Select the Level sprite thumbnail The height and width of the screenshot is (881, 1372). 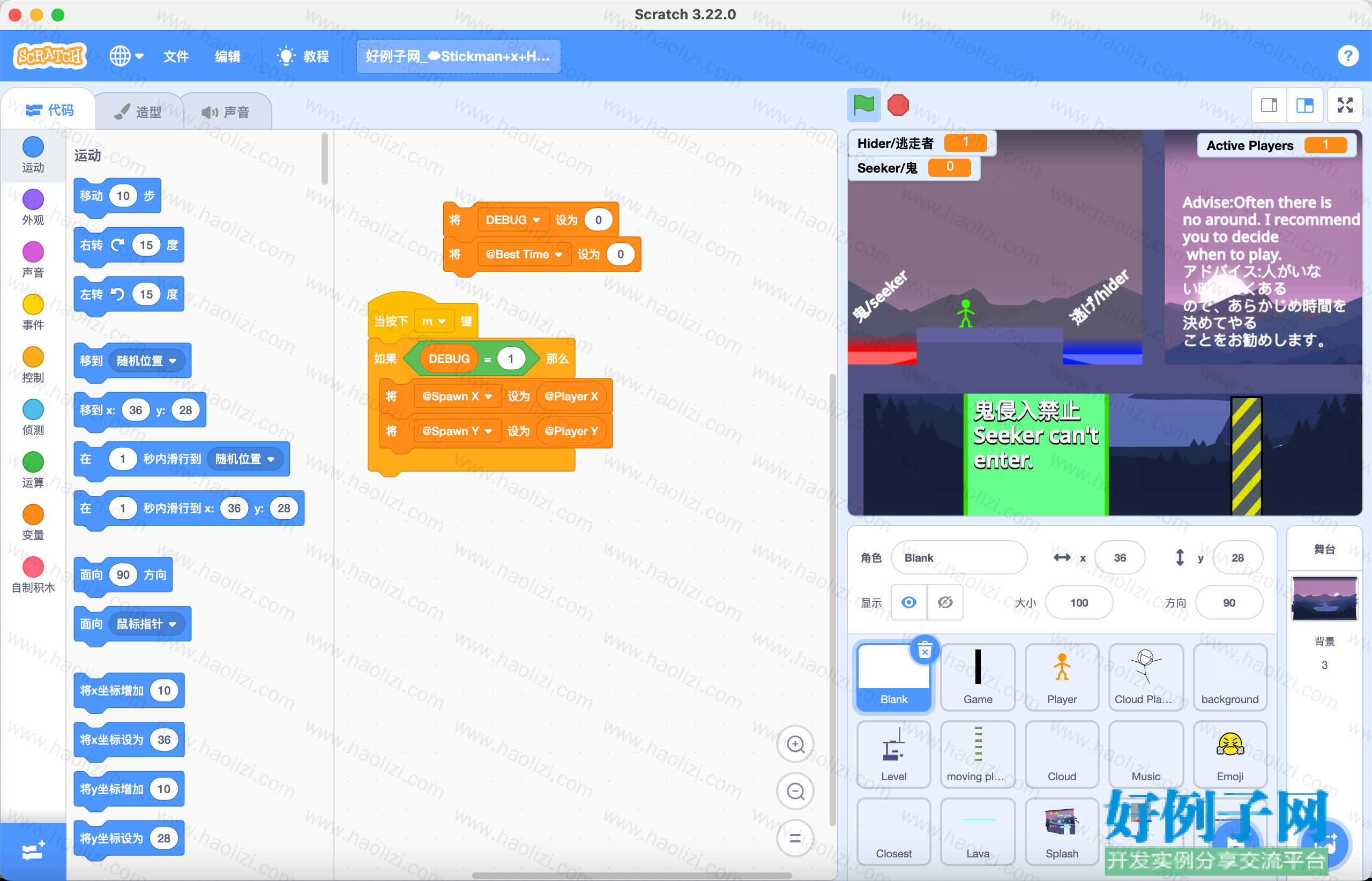[x=894, y=755]
